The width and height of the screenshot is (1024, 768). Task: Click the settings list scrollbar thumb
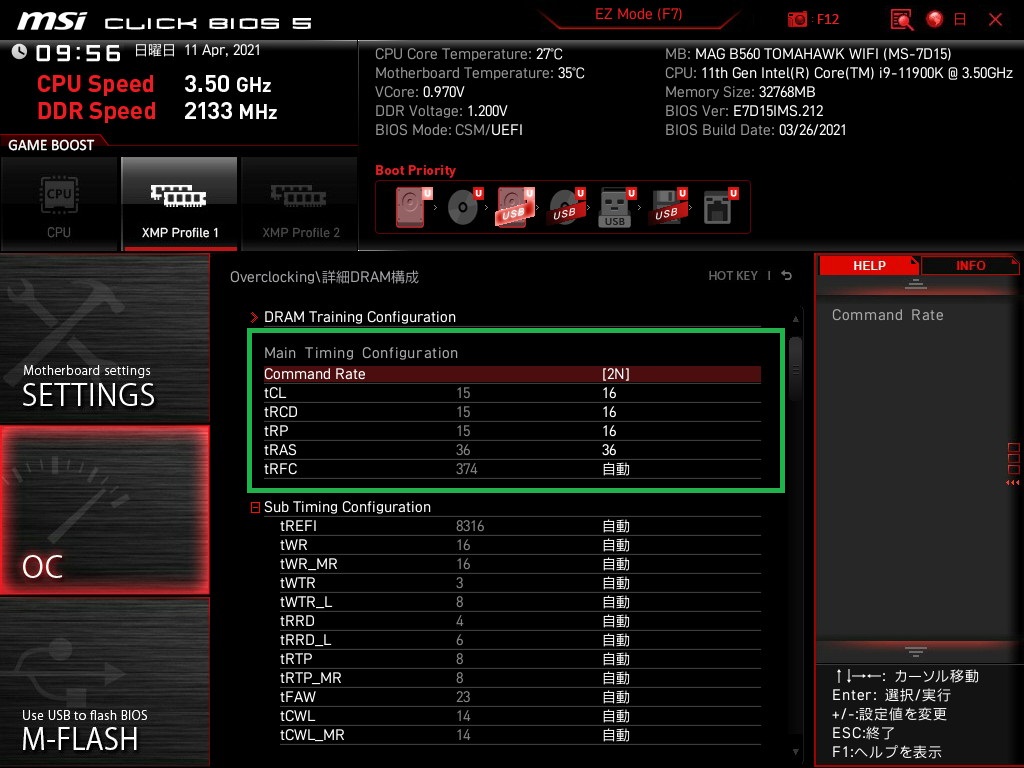coord(795,369)
